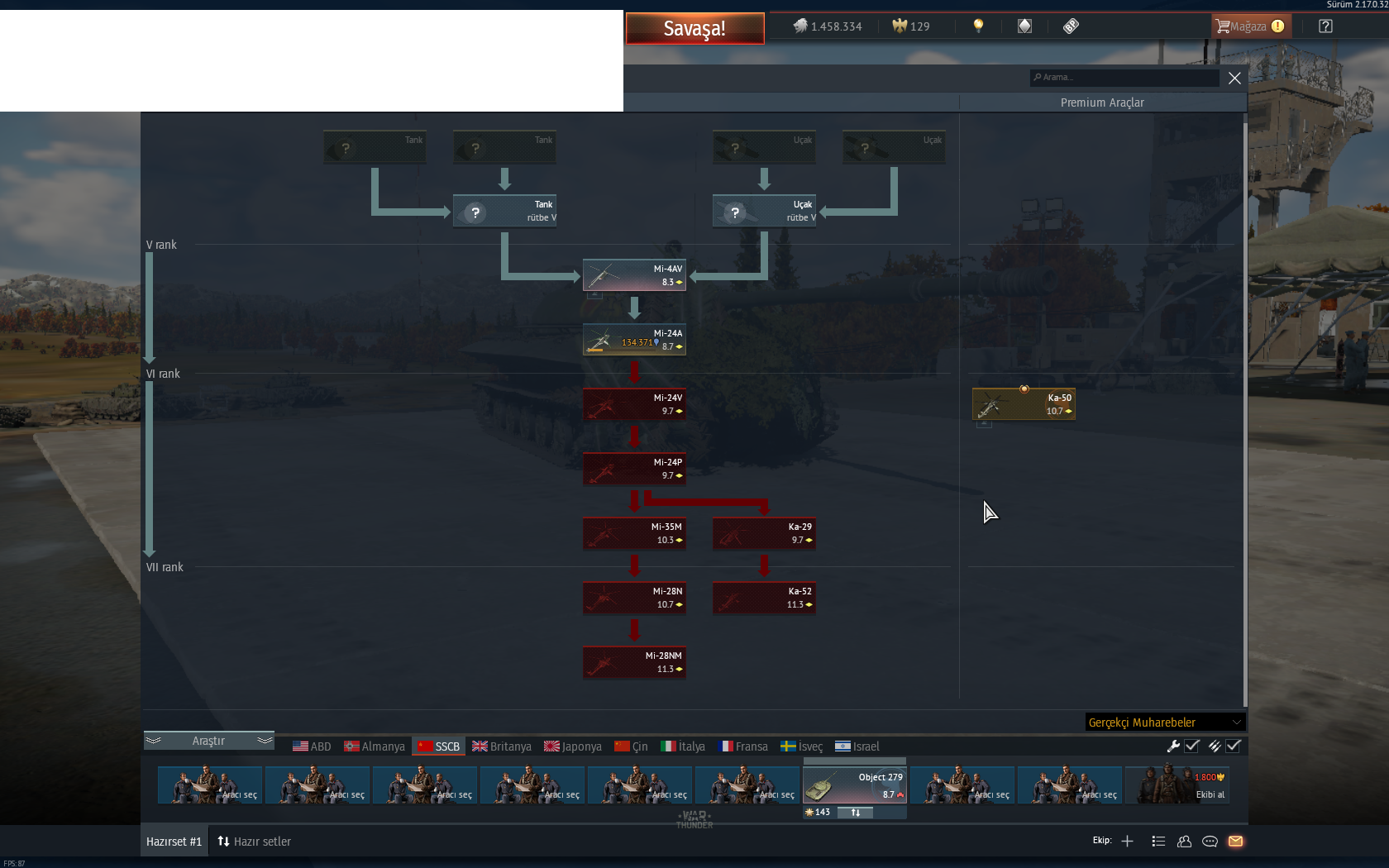
Task: Focus the Arama search field
Action: pyautogui.click(x=1124, y=78)
